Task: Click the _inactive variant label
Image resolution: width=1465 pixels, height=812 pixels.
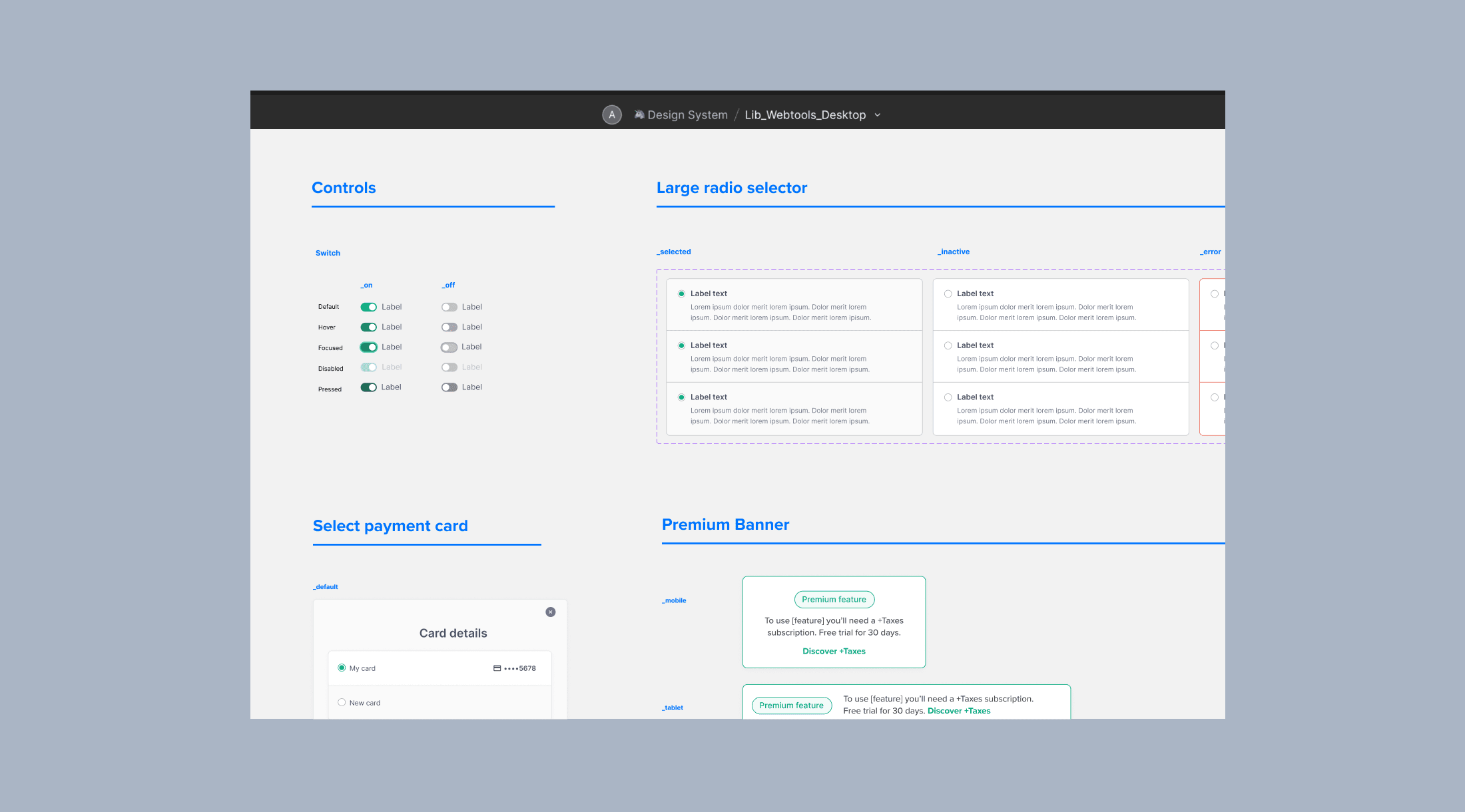Action: tap(954, 252)
